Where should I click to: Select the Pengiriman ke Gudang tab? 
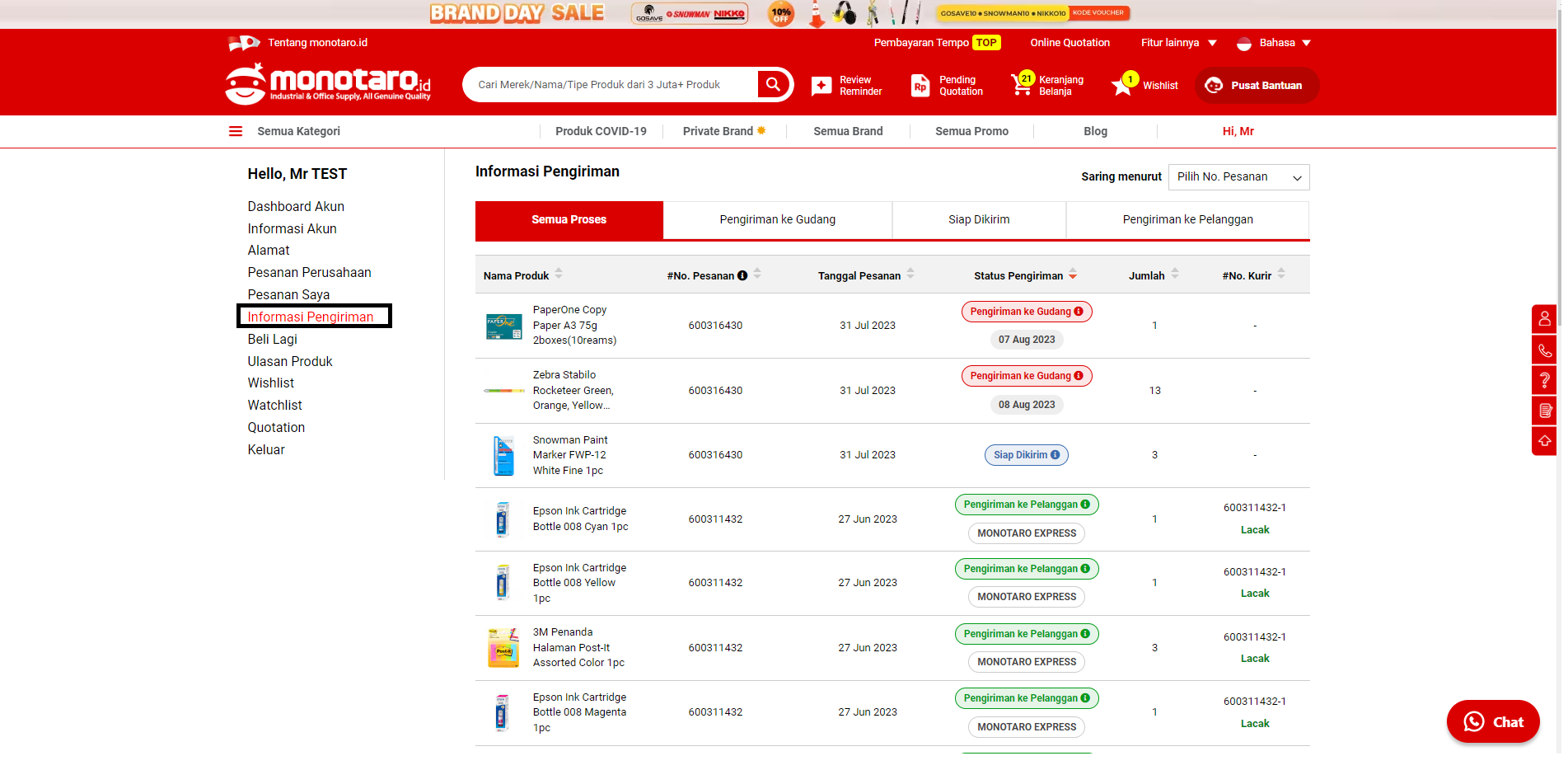pos(777,220)
